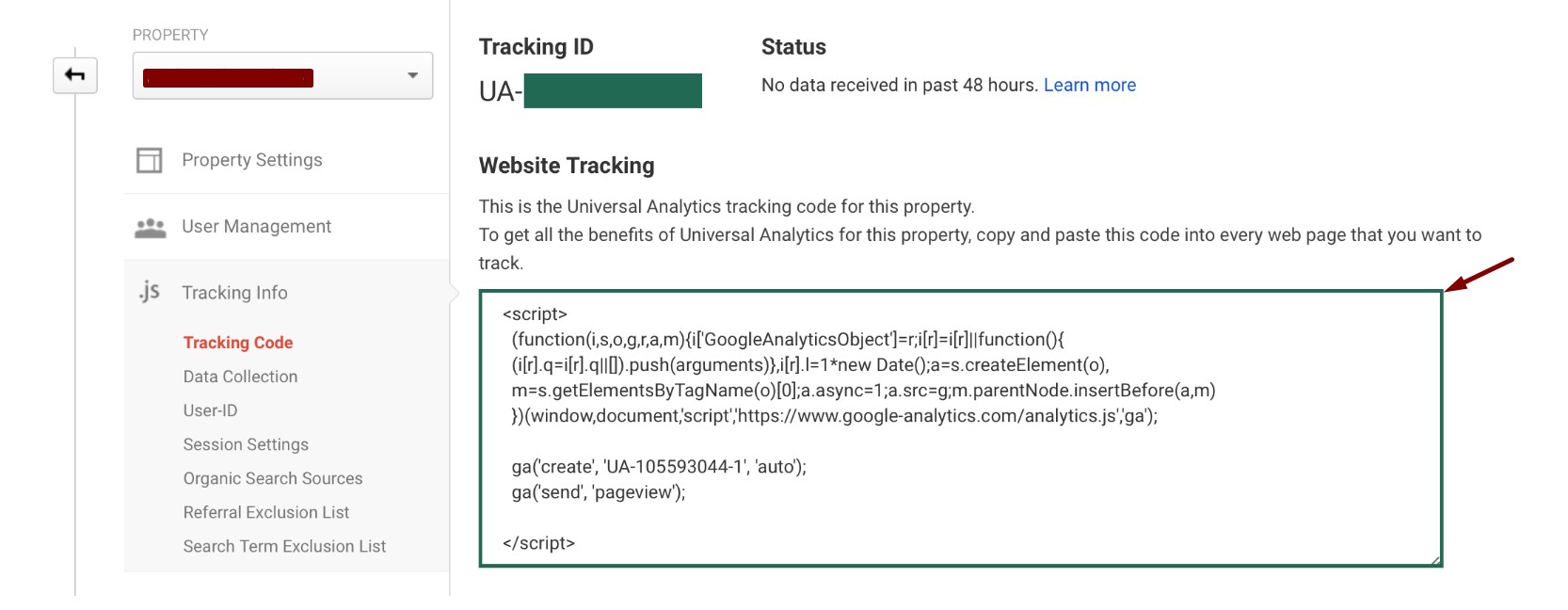1568x610 pixels.
Task: Click the Website Tracking heading
Action: (x=567, y=166)
